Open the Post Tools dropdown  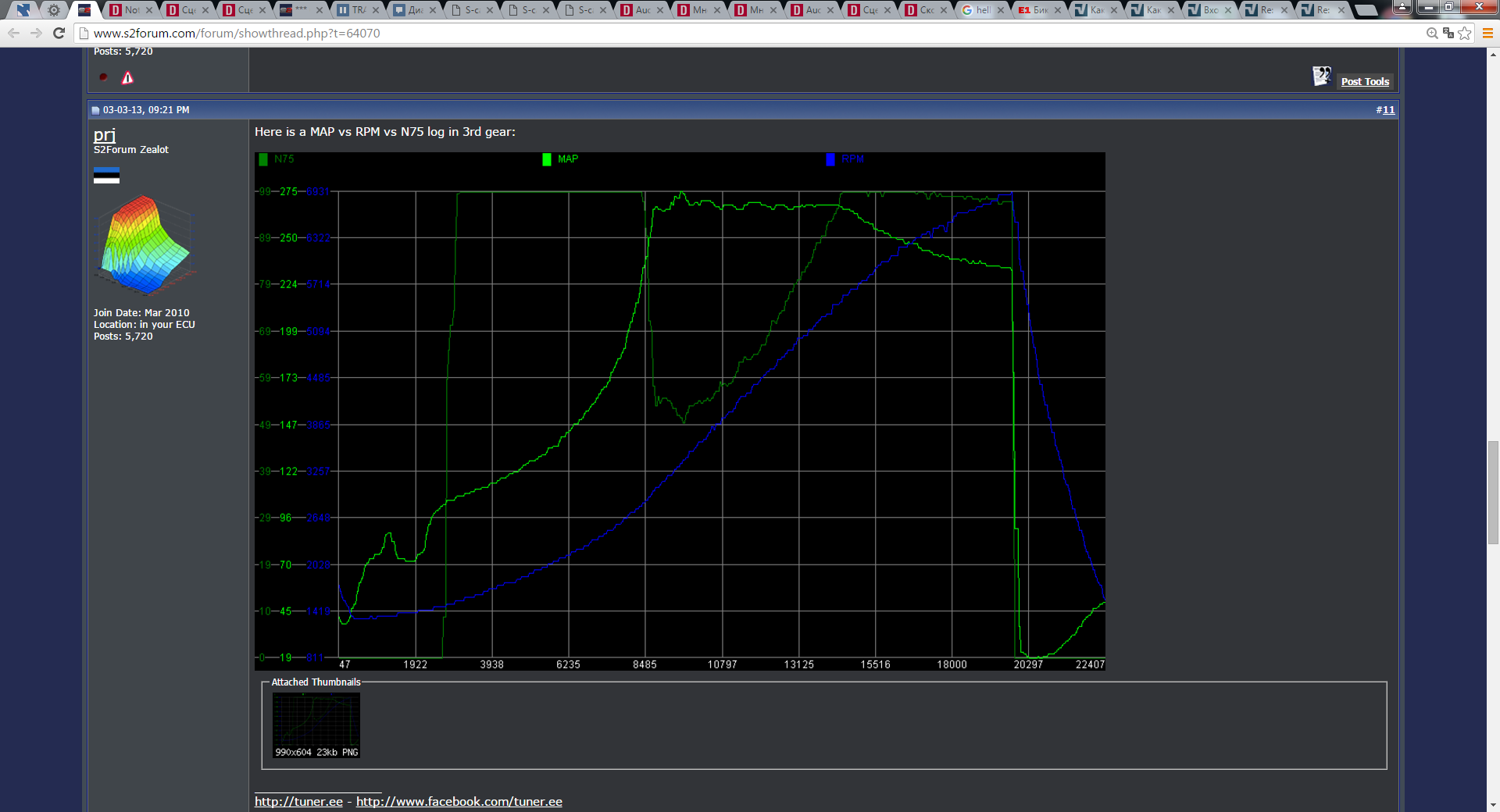(1364, 81)
